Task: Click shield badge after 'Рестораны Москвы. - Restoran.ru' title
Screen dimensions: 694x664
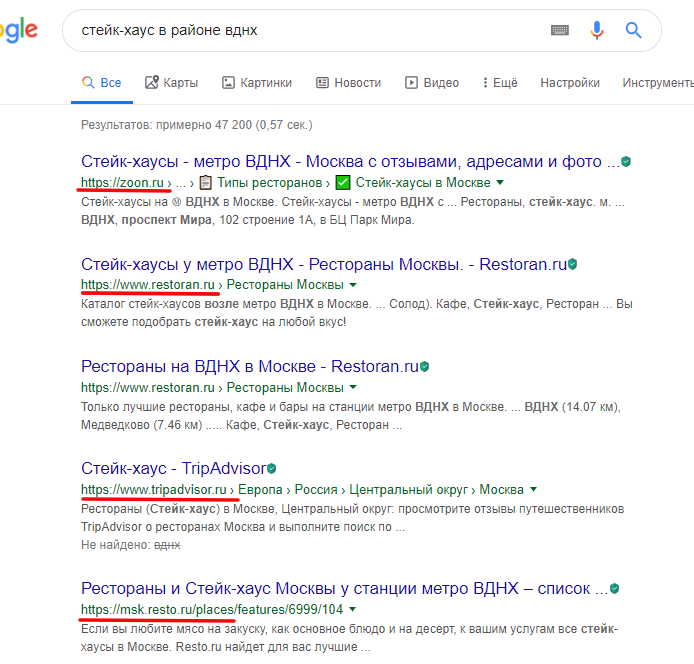Action: tap(573, 264)
